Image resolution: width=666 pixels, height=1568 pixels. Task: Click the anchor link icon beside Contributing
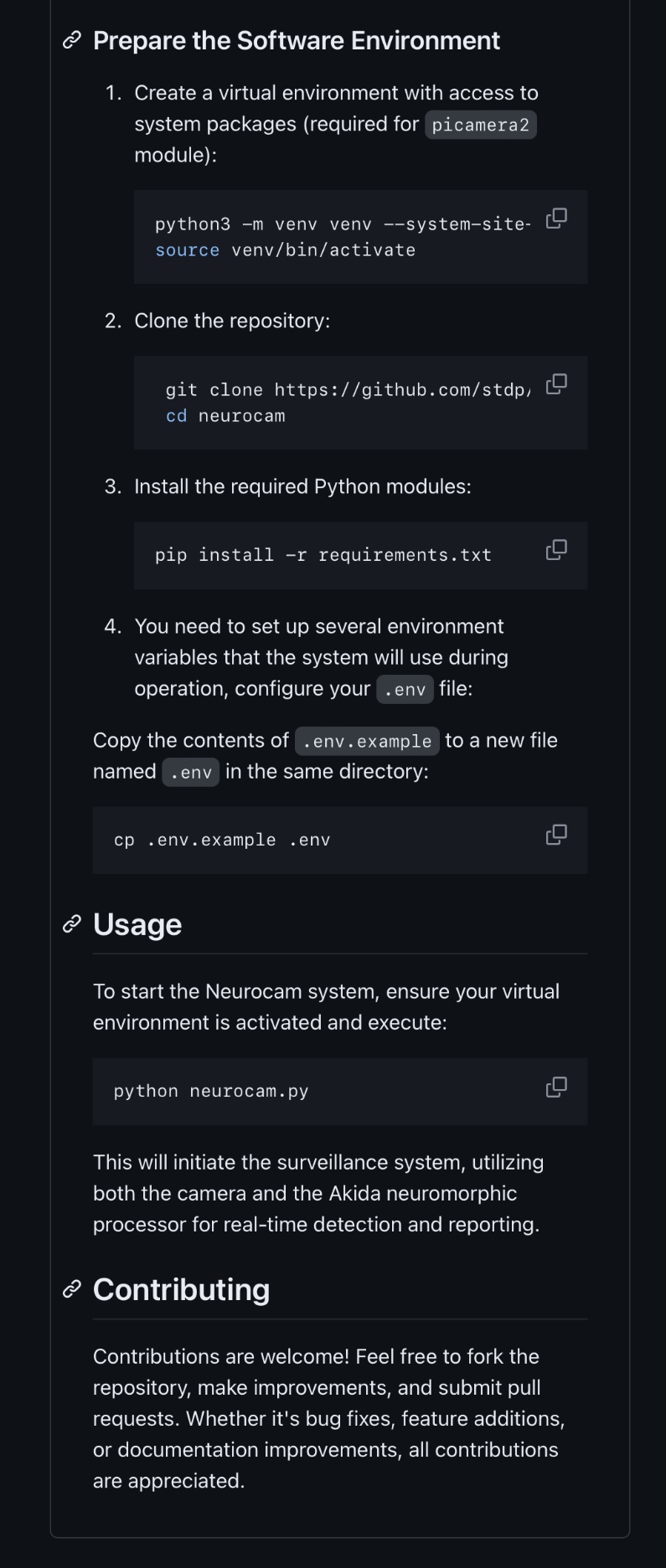click(x=72, y=1289)
